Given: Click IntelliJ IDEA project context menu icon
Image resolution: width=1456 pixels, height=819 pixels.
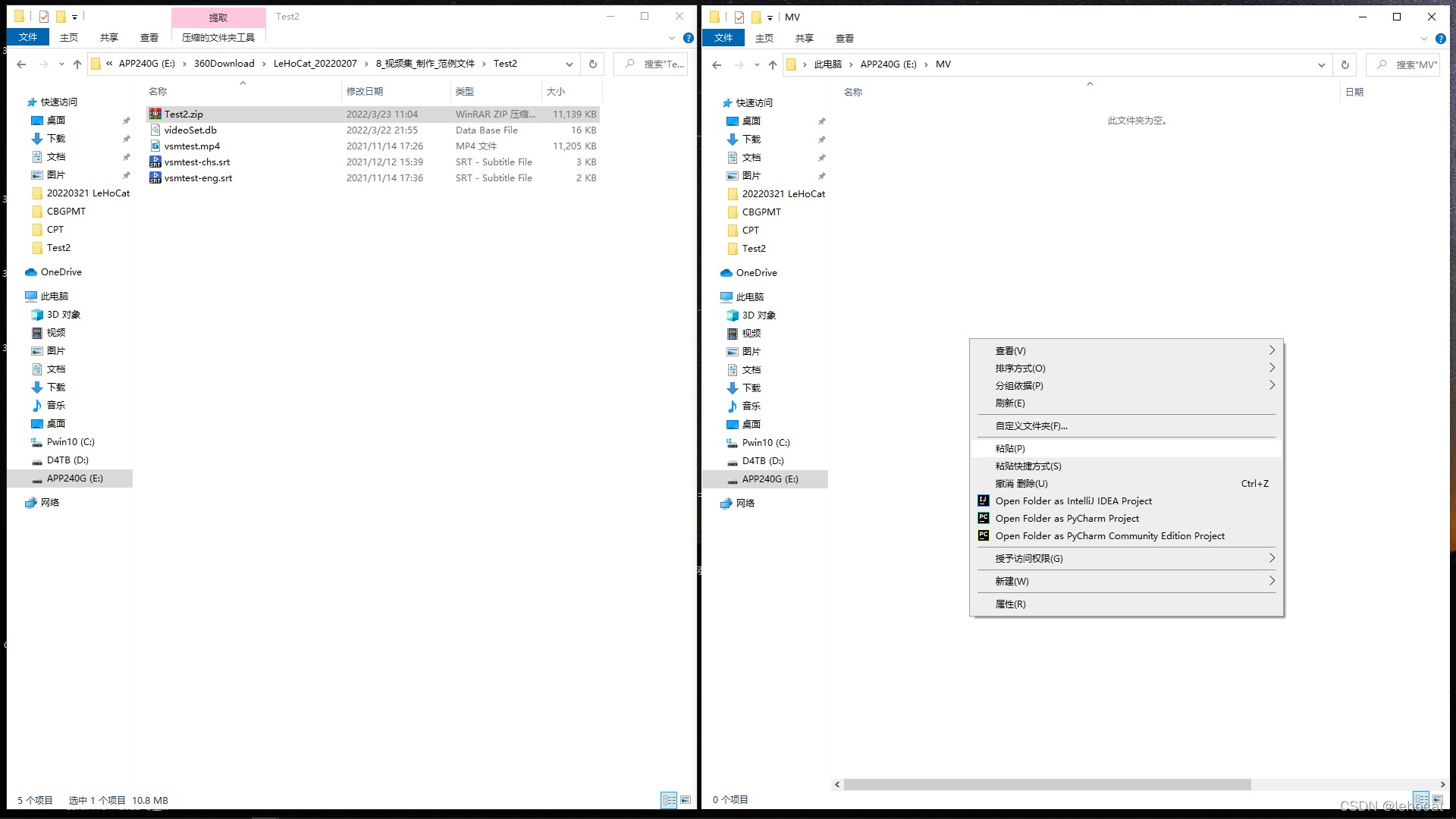Looking at the screenshot, I should coord(983,500).
